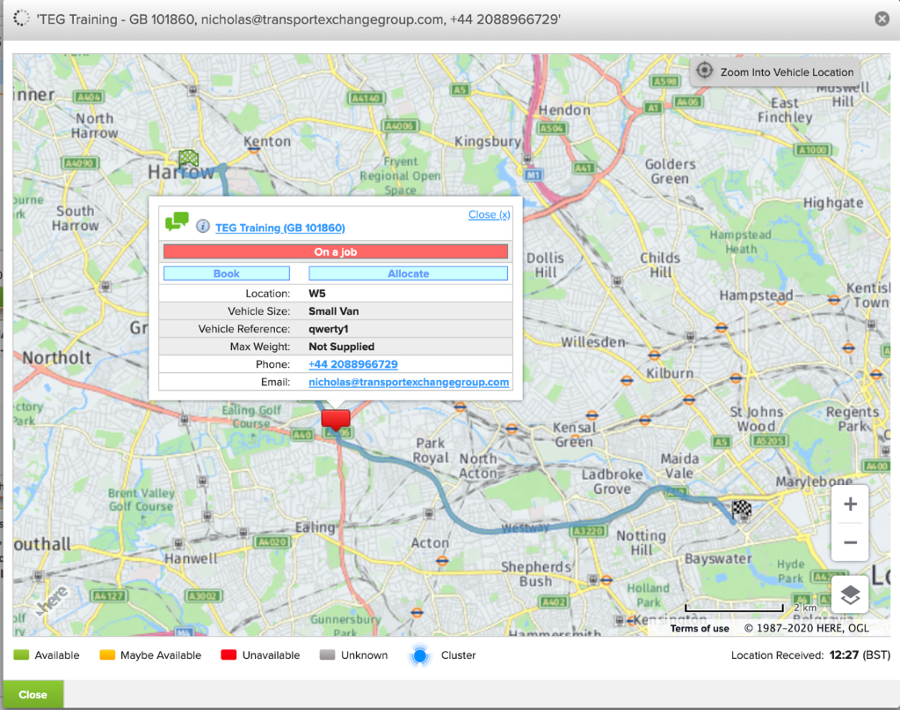The width and height of the screenshot is (900, 710).
Task: Open the map layers selector
Action: [x=849, y=594]
